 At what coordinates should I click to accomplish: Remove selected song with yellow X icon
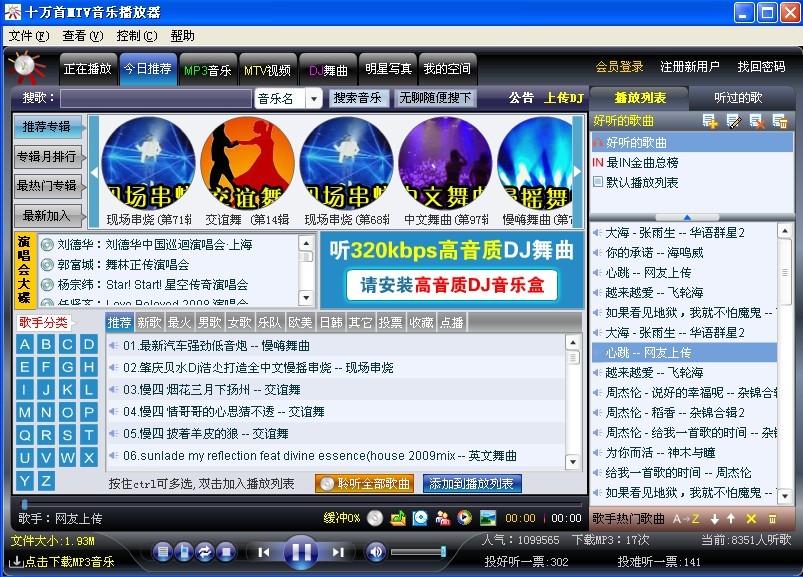[751, 518]
